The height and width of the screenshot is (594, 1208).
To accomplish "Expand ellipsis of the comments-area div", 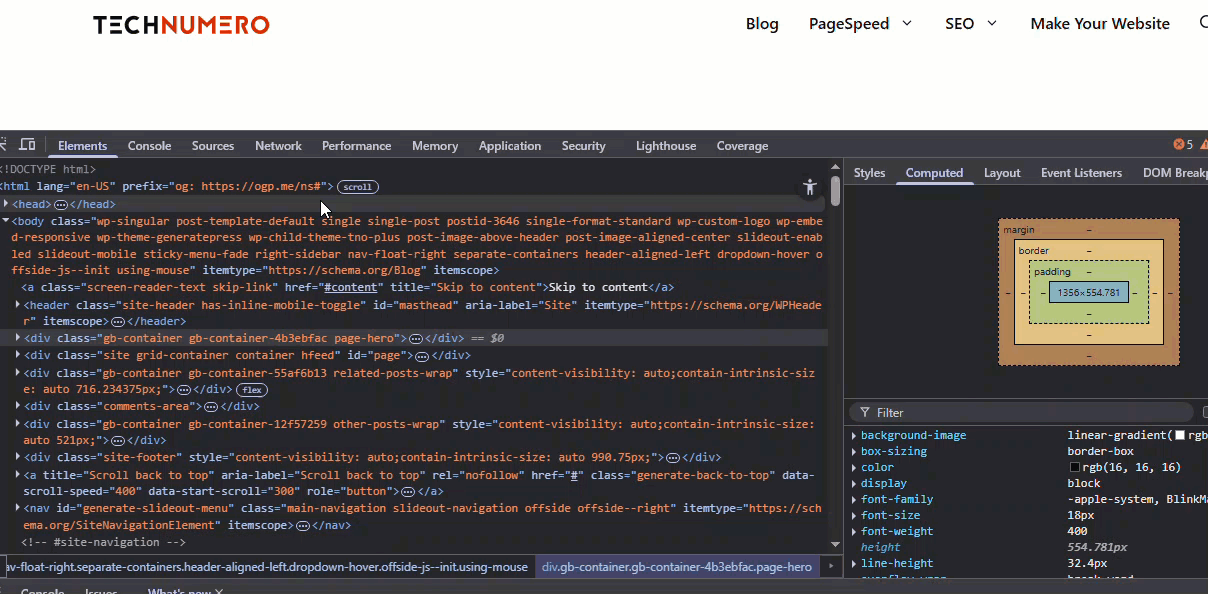I will pyautogui.click(x=211, y=407).
